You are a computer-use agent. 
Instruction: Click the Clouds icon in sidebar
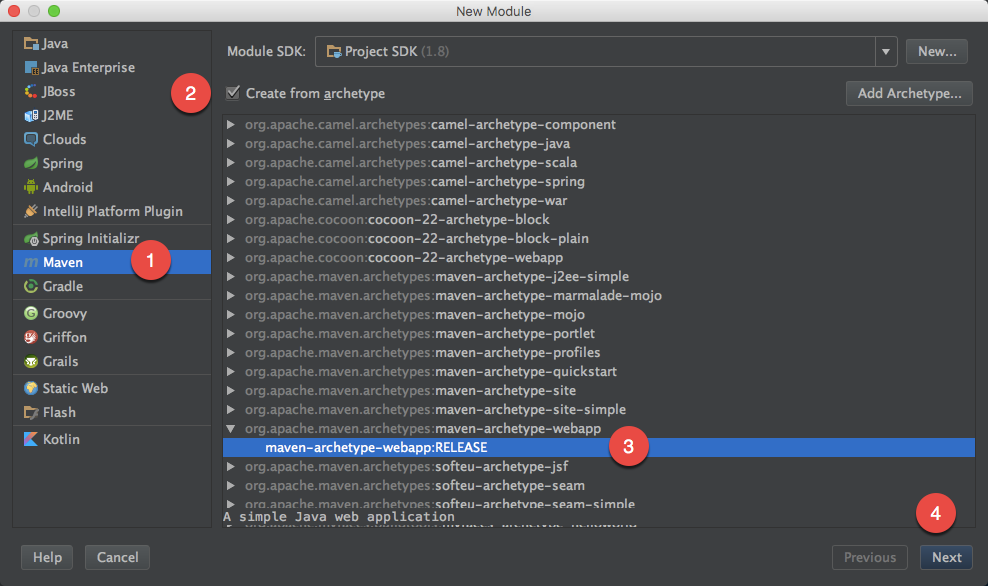coord(31,139)
